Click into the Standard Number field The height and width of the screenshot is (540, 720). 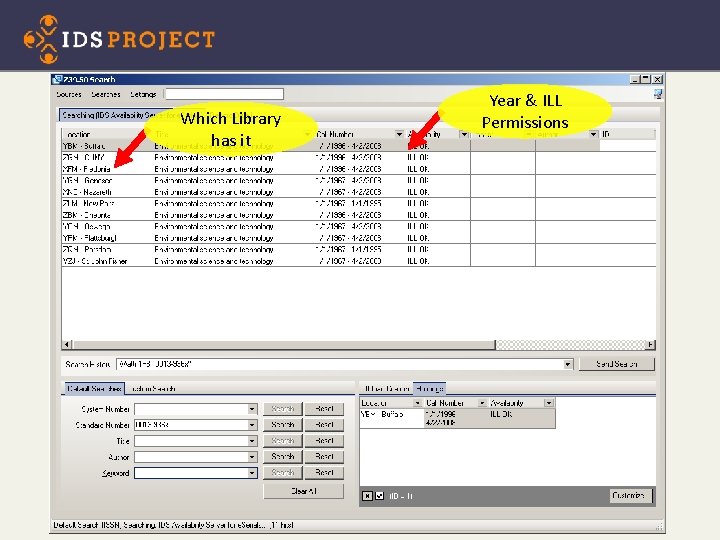(x=191, y=425)
